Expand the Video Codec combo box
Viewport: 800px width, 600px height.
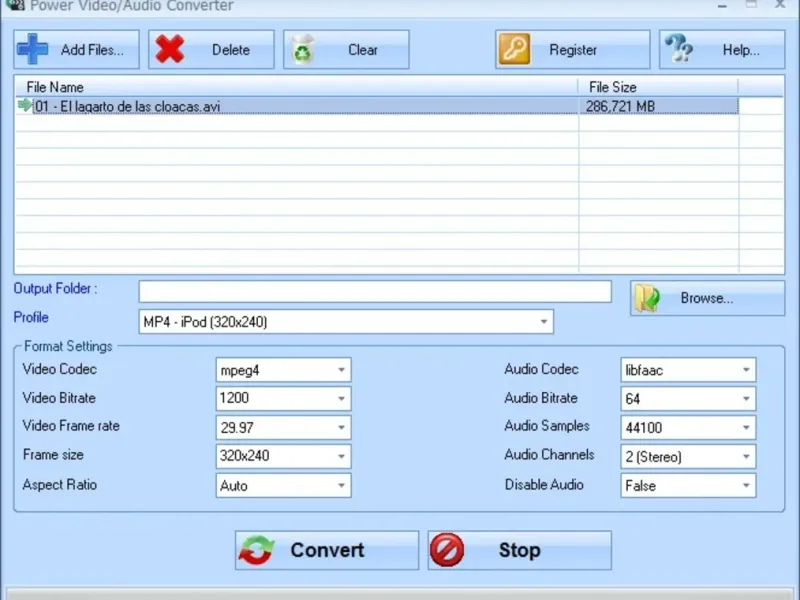[x=341, y=370]
